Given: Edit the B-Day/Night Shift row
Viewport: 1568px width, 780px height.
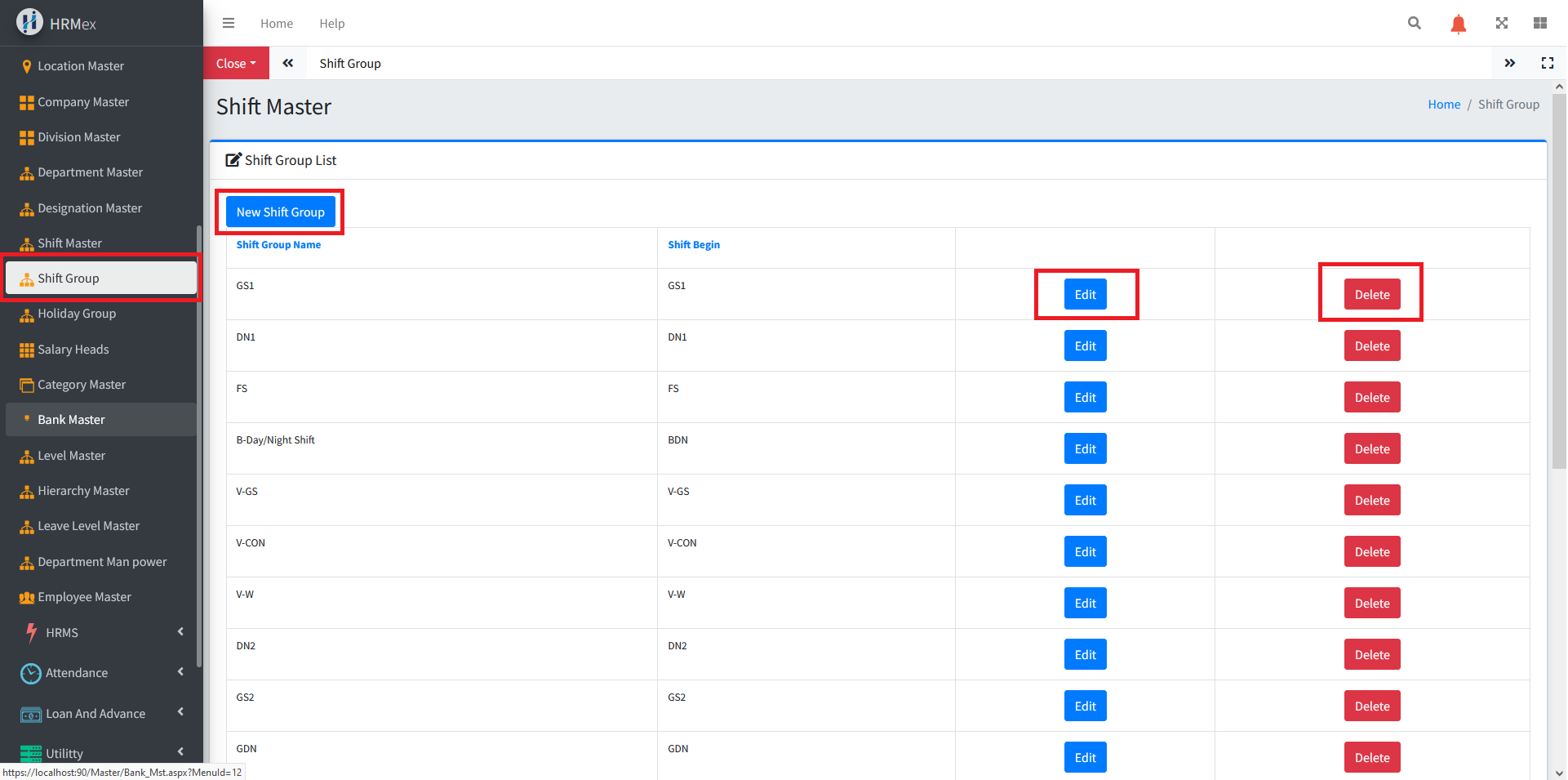Looking at the screenshot, I should point(1085,449).
